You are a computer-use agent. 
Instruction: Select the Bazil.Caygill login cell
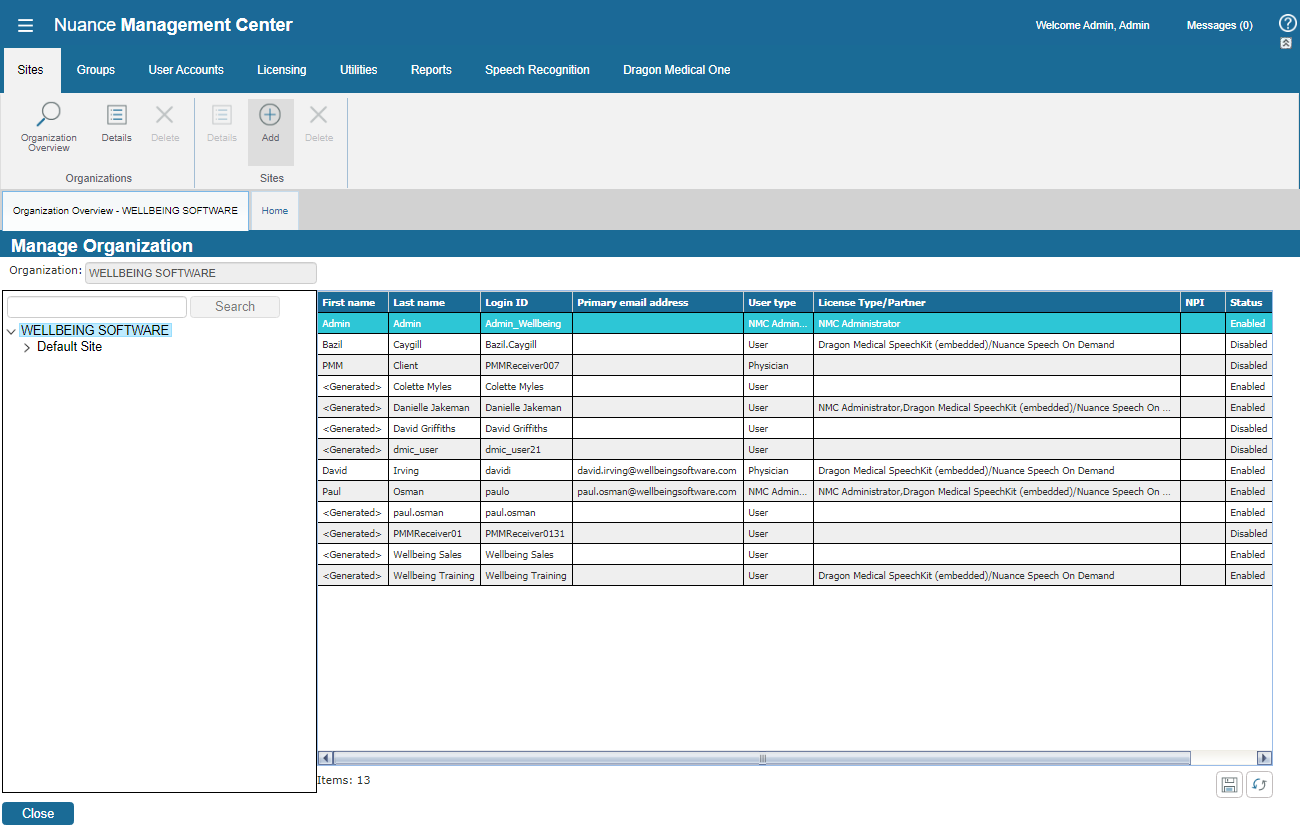[x=526, y=344]
